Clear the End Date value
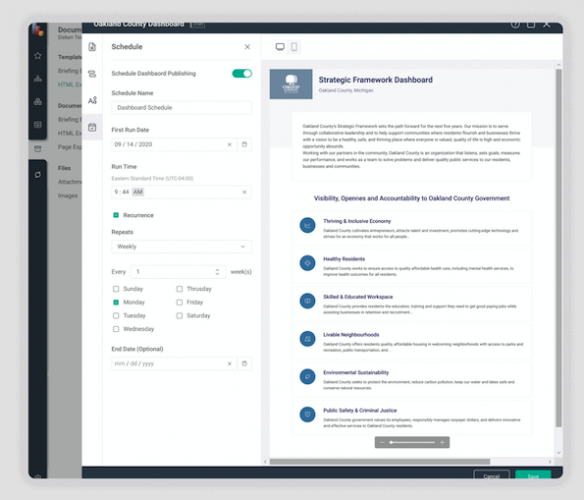Viewport: 584px width, 500px height. 229,364
